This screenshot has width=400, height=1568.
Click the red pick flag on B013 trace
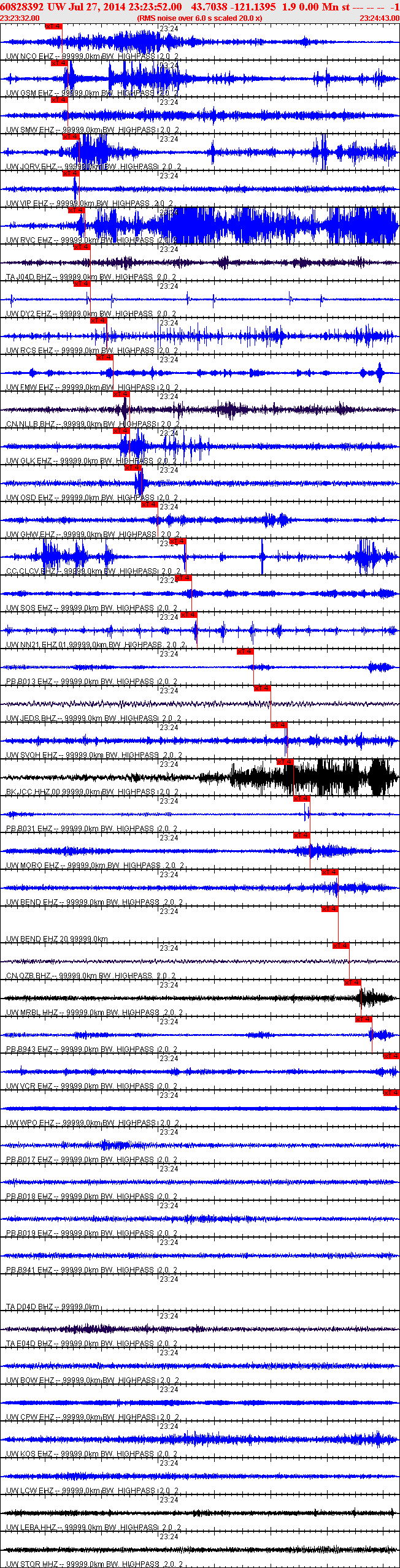coord(245,652)
